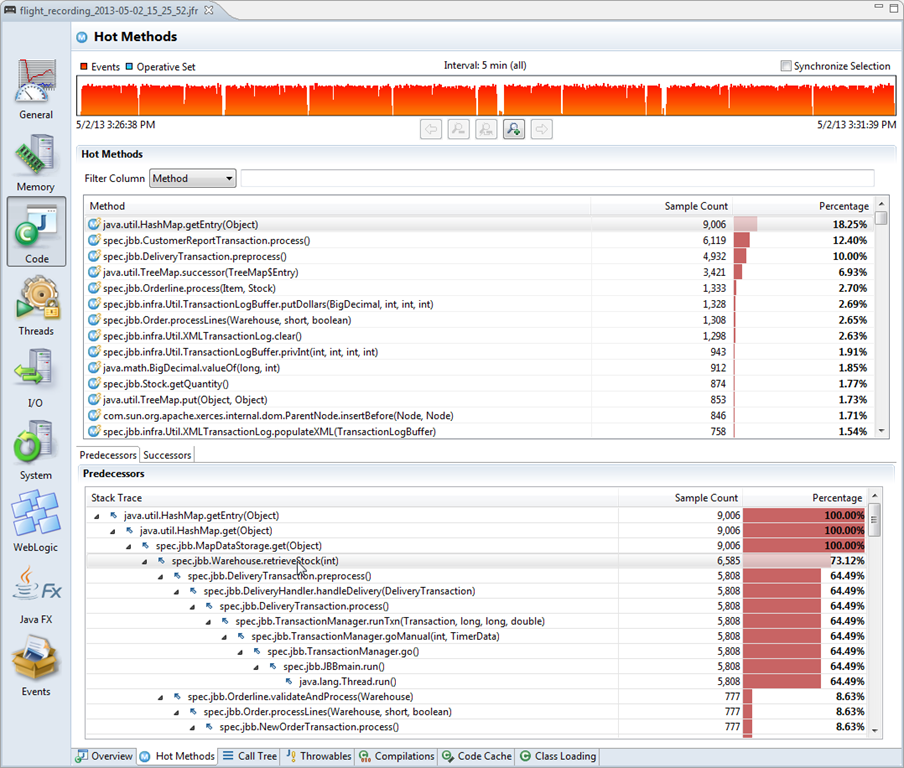
Task: Open the Events tab group
Action: click(36, 666)
